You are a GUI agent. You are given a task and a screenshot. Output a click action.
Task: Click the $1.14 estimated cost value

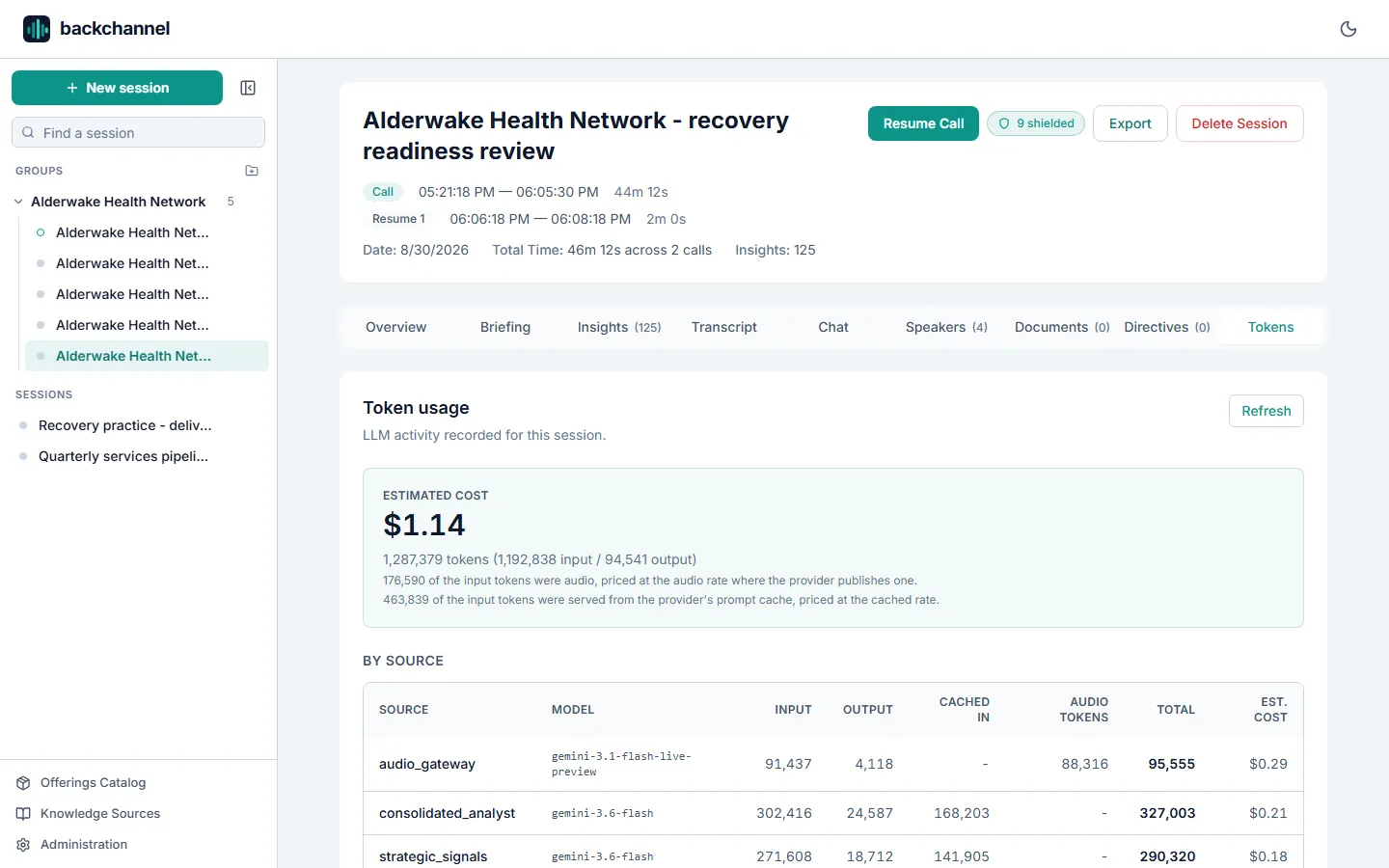pyautogui.click(x=424, y=525)
